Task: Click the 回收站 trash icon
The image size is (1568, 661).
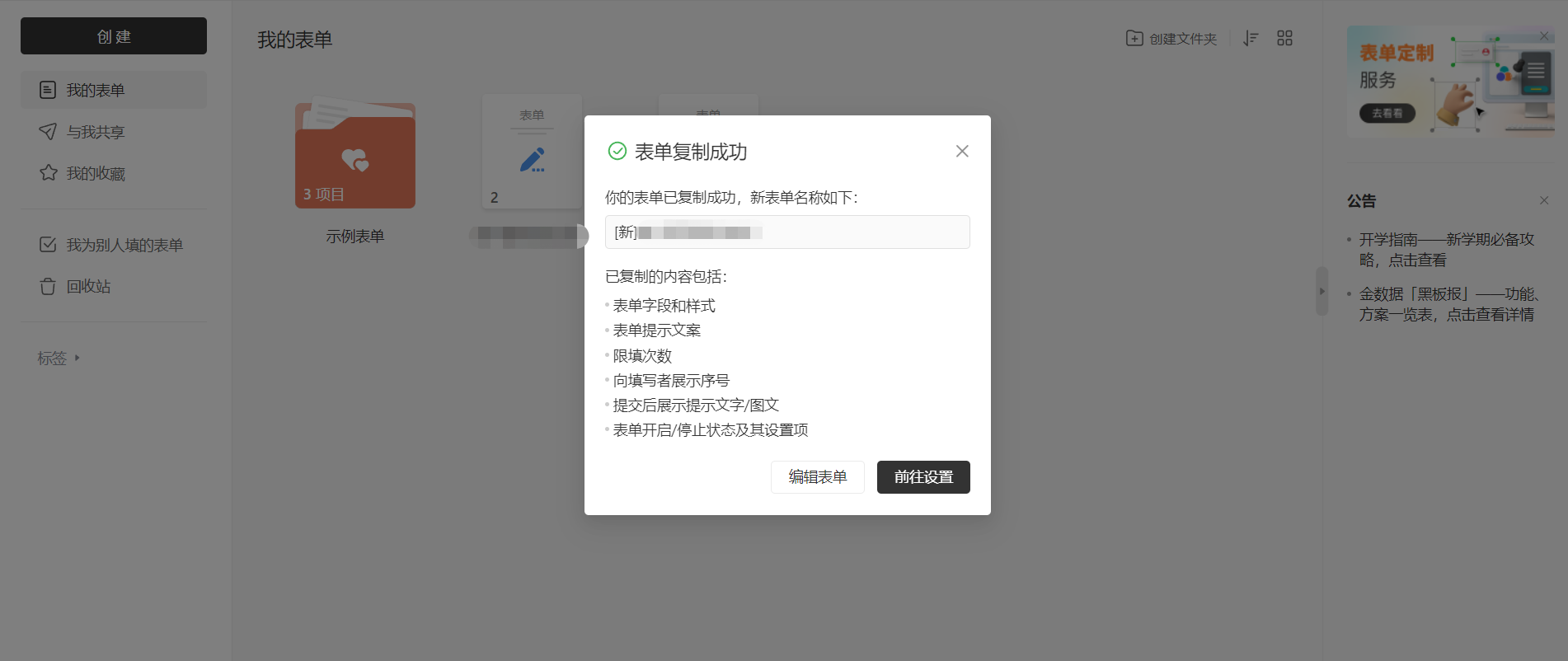Action: [48, 286]
